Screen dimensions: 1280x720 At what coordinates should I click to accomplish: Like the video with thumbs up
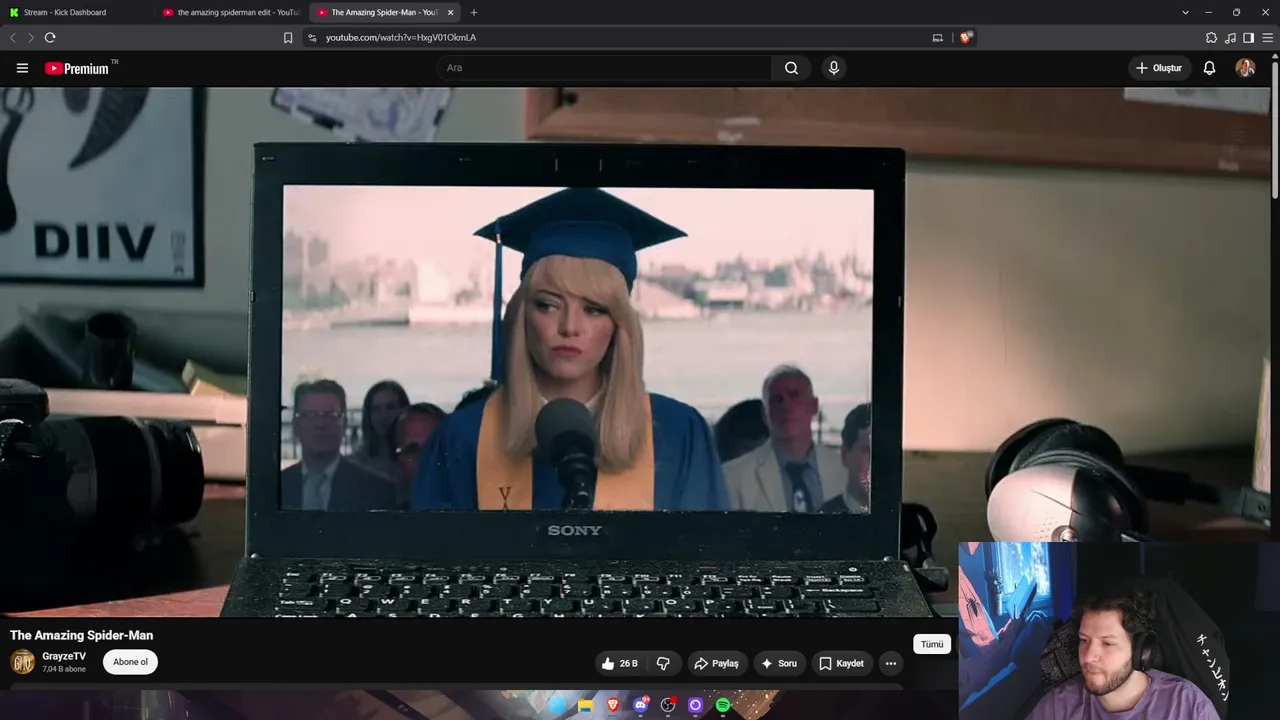pos(620,663)
